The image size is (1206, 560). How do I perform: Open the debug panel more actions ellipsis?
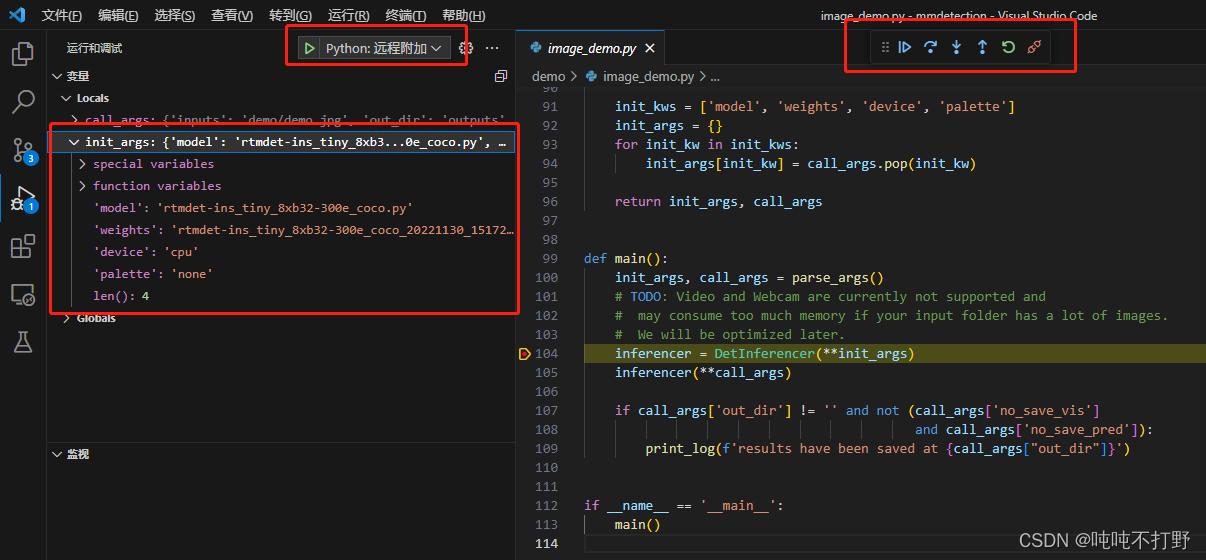point(492,48)
